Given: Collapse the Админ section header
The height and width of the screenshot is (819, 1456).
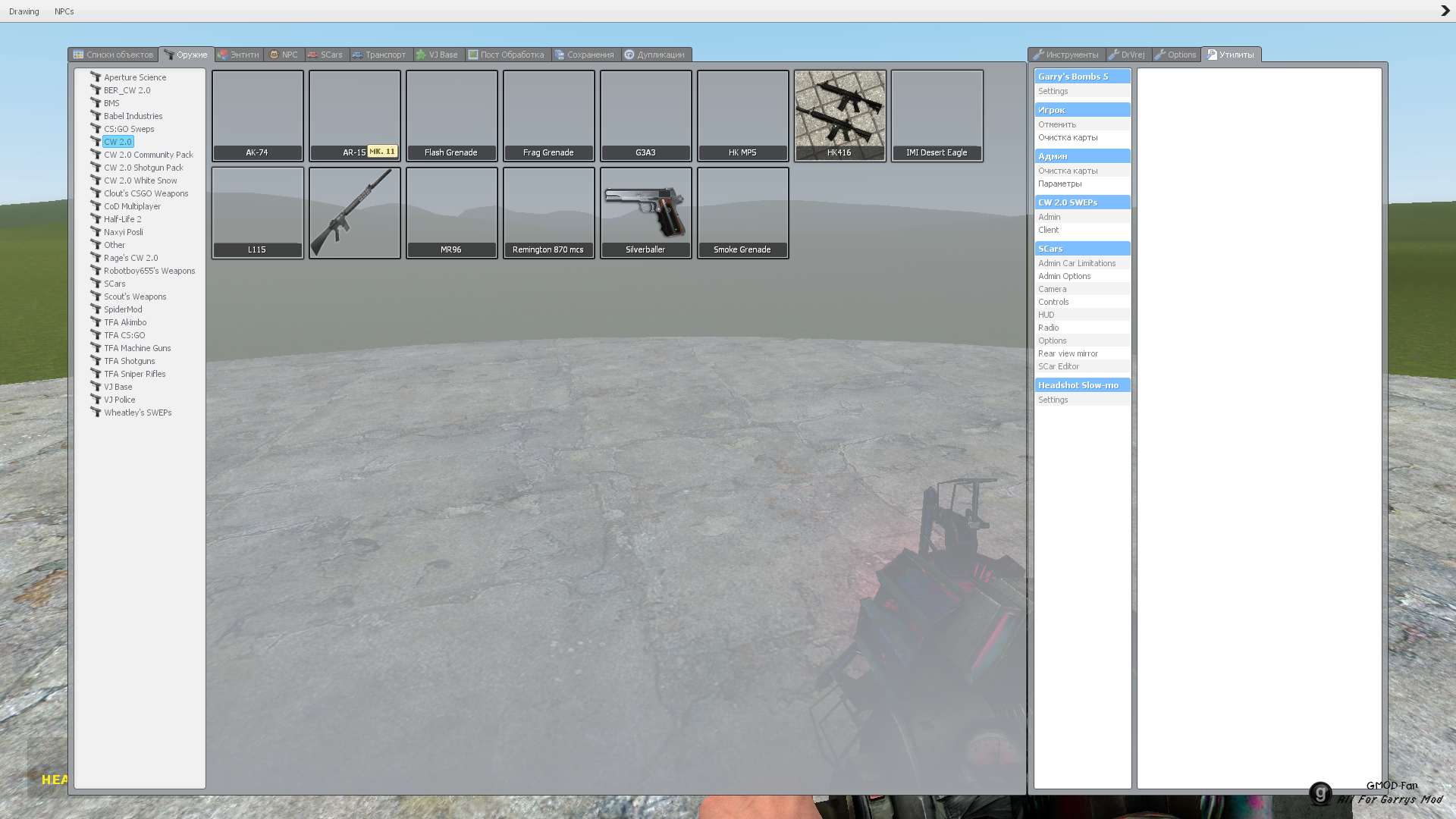Looking at the screenshot, I should click(1082, 156).
